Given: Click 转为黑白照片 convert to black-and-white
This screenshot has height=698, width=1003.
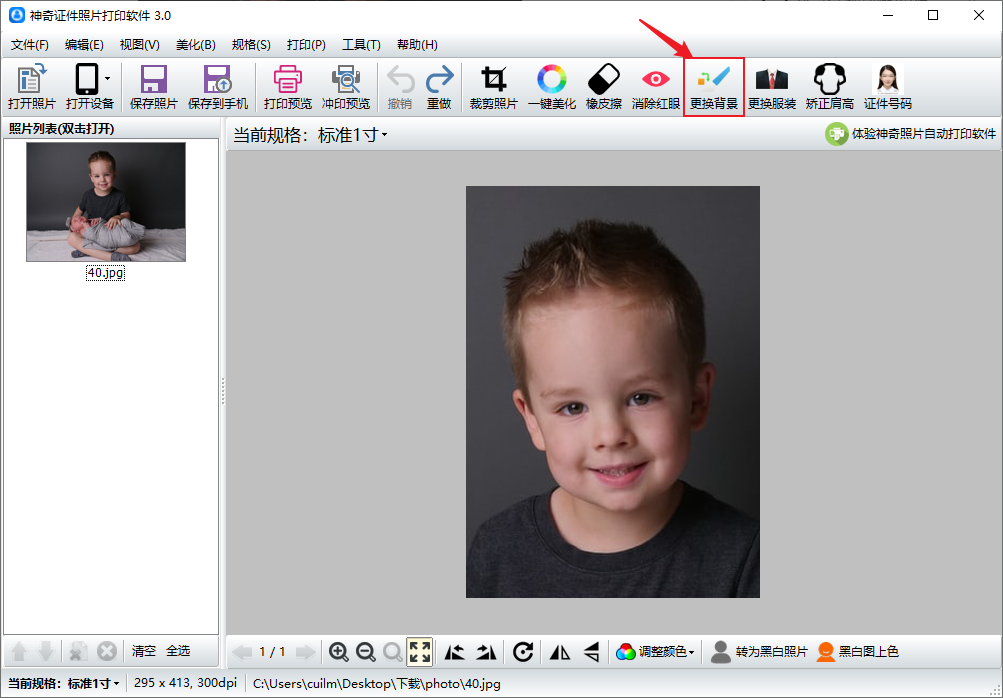Looking at the screenshot, I should coord(759,652).
